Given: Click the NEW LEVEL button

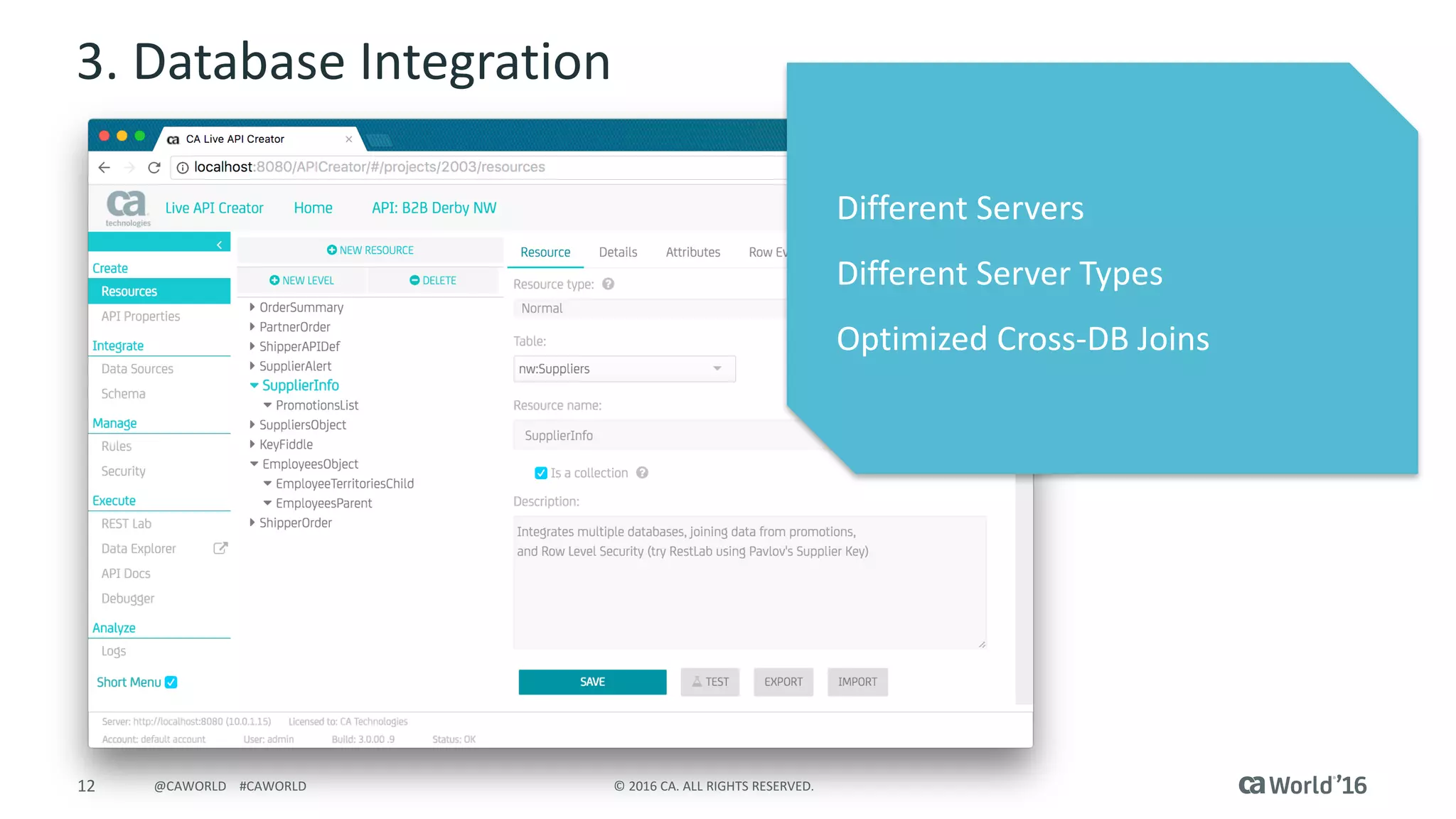Looking at the screenshot, I should tap(301, 280).
